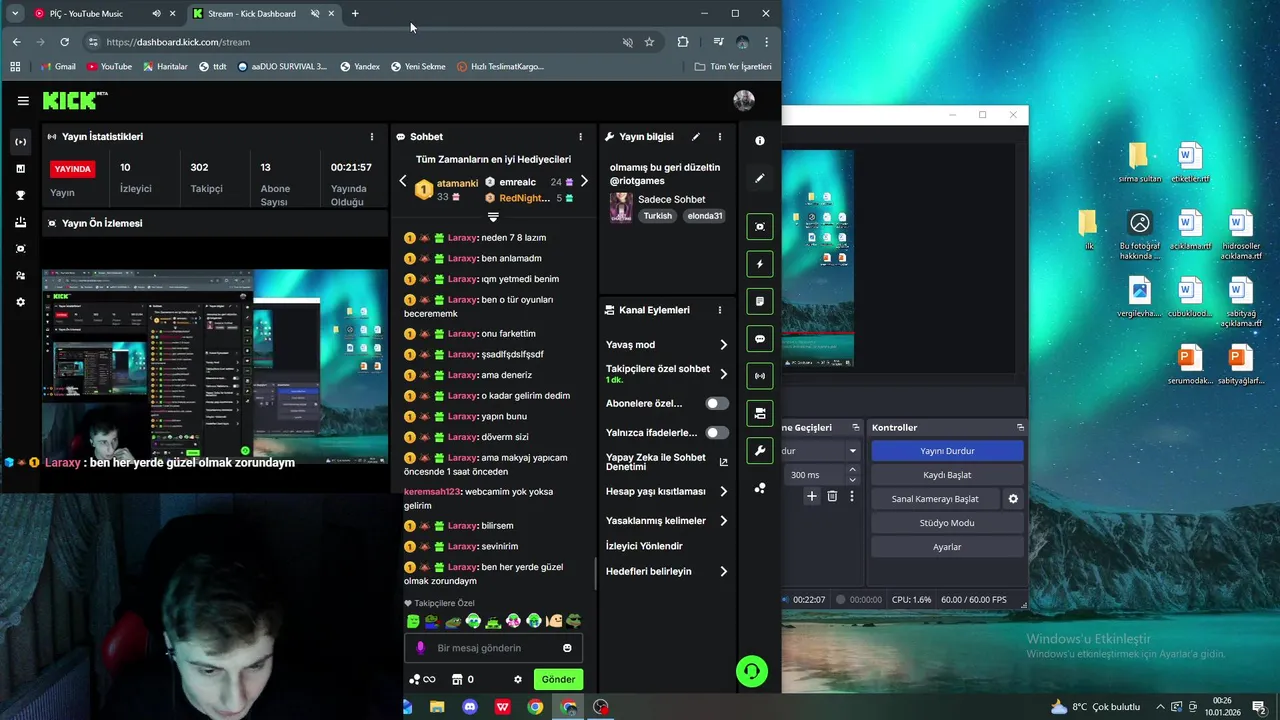Viewport: 1280px width, 720px height.
Task: Open Tüm Yer İşaretleri folder
Action: (733, 67)
